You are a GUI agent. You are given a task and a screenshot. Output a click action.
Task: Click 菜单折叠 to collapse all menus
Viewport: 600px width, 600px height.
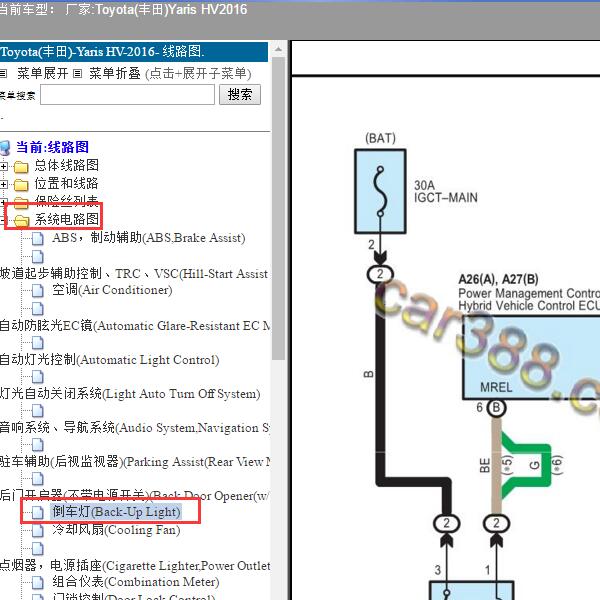pos(115,73)
